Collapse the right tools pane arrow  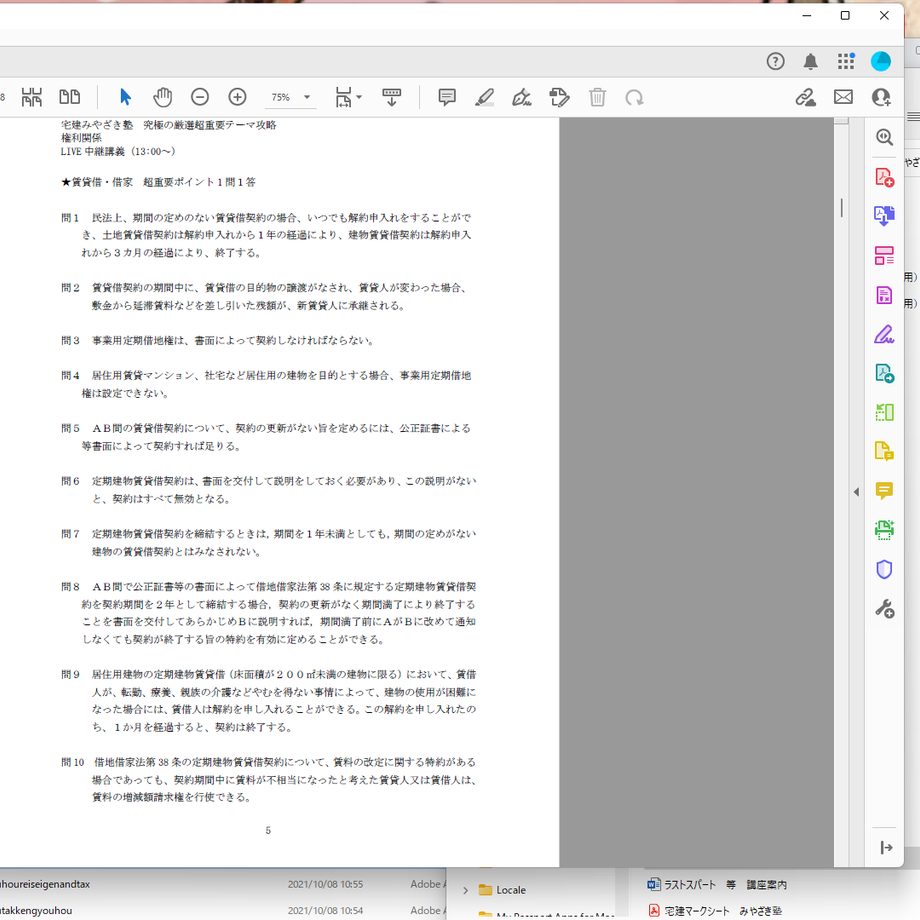856,492
